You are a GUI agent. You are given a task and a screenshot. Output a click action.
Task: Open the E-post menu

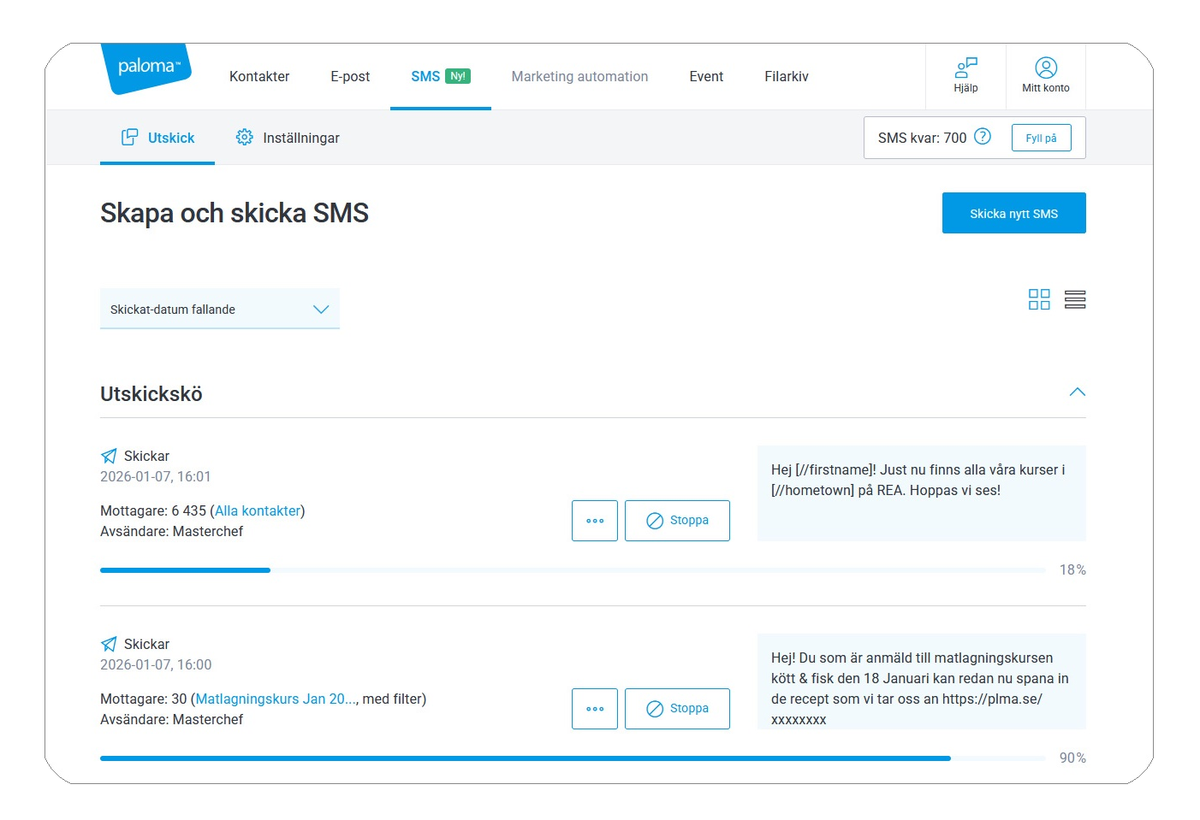(350, 76)
